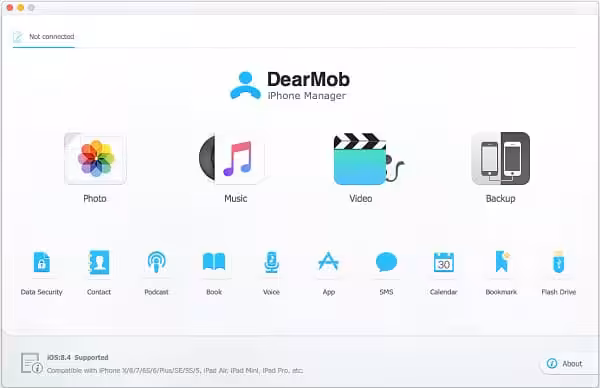Click the Calendar label
The image size is (600, 388).
[443, 292]
